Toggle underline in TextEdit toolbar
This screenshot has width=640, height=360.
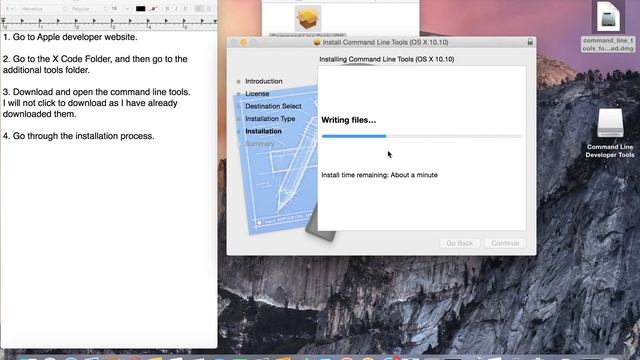tap(185, 9)
